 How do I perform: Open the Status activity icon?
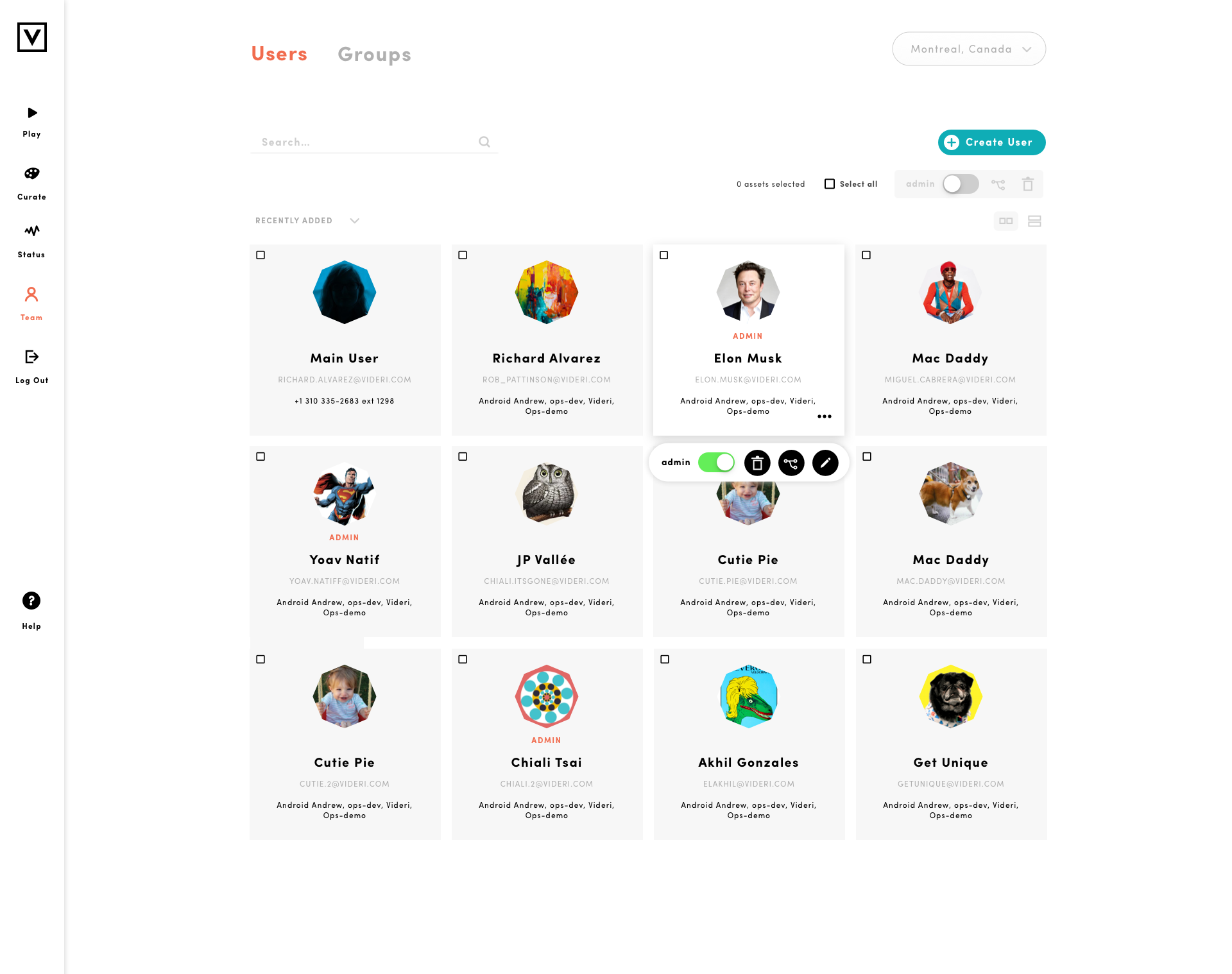coord(31,230)
